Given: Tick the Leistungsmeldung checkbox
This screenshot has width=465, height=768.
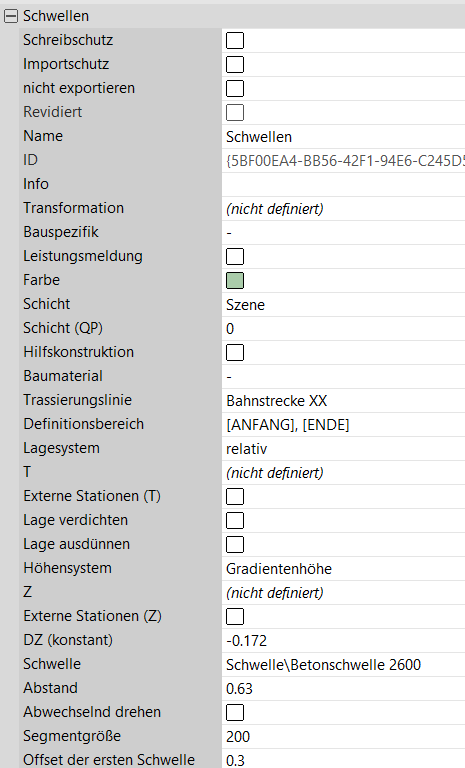Looking at the screenshot, I should [235, 256].
